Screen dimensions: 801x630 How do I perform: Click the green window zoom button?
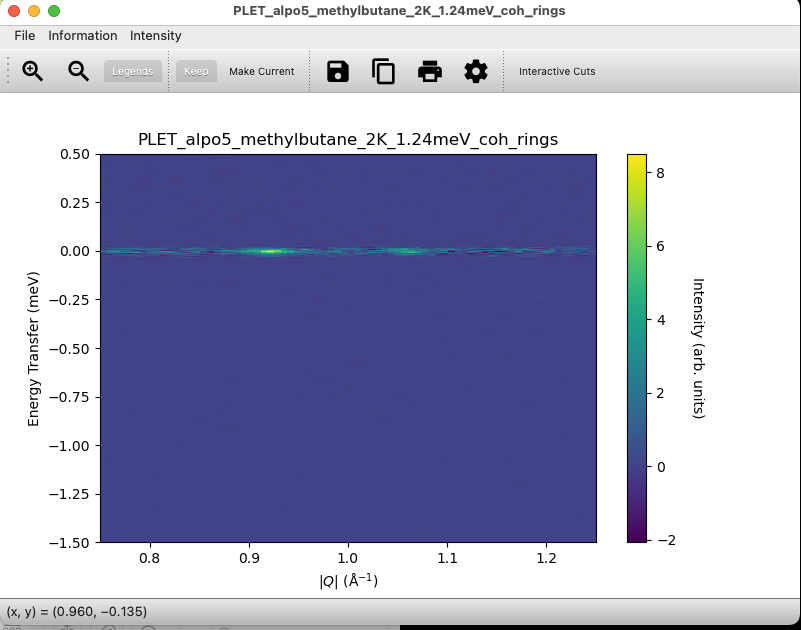click(x=54, y=11)
